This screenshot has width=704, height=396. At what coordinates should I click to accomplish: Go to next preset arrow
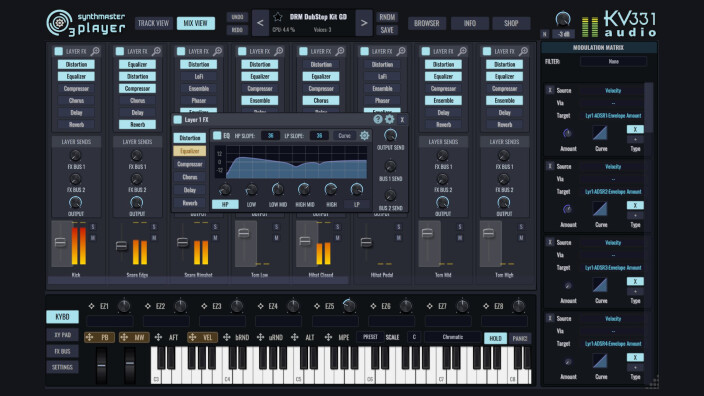pyautogui.click(x=364, y=23)
